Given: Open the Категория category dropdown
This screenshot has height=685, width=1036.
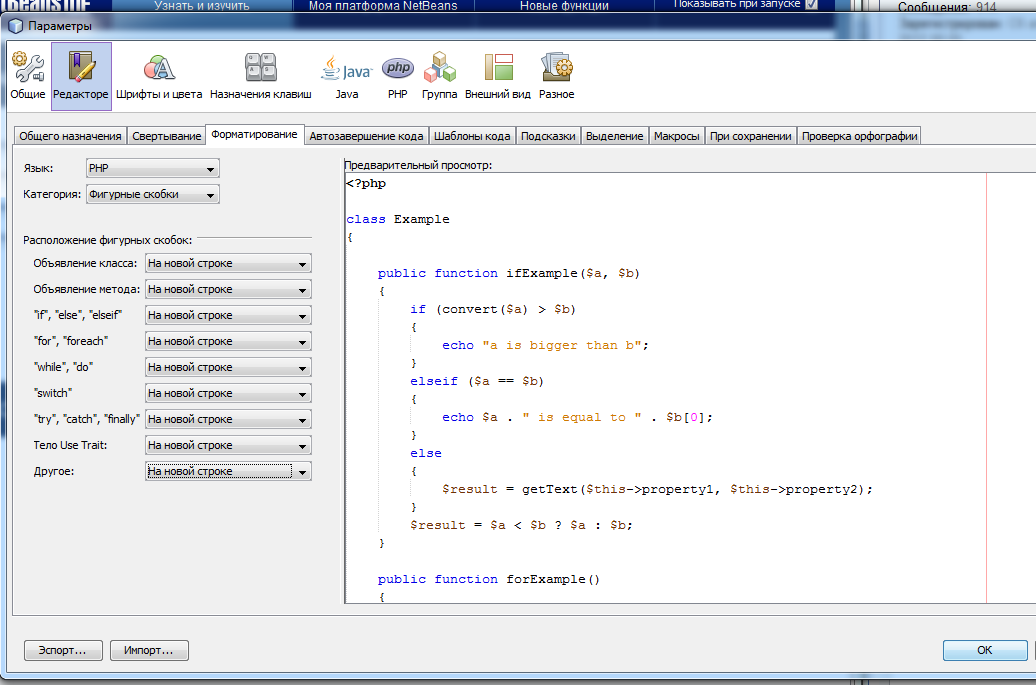Looking at the screenshot, I should point(153,194).
